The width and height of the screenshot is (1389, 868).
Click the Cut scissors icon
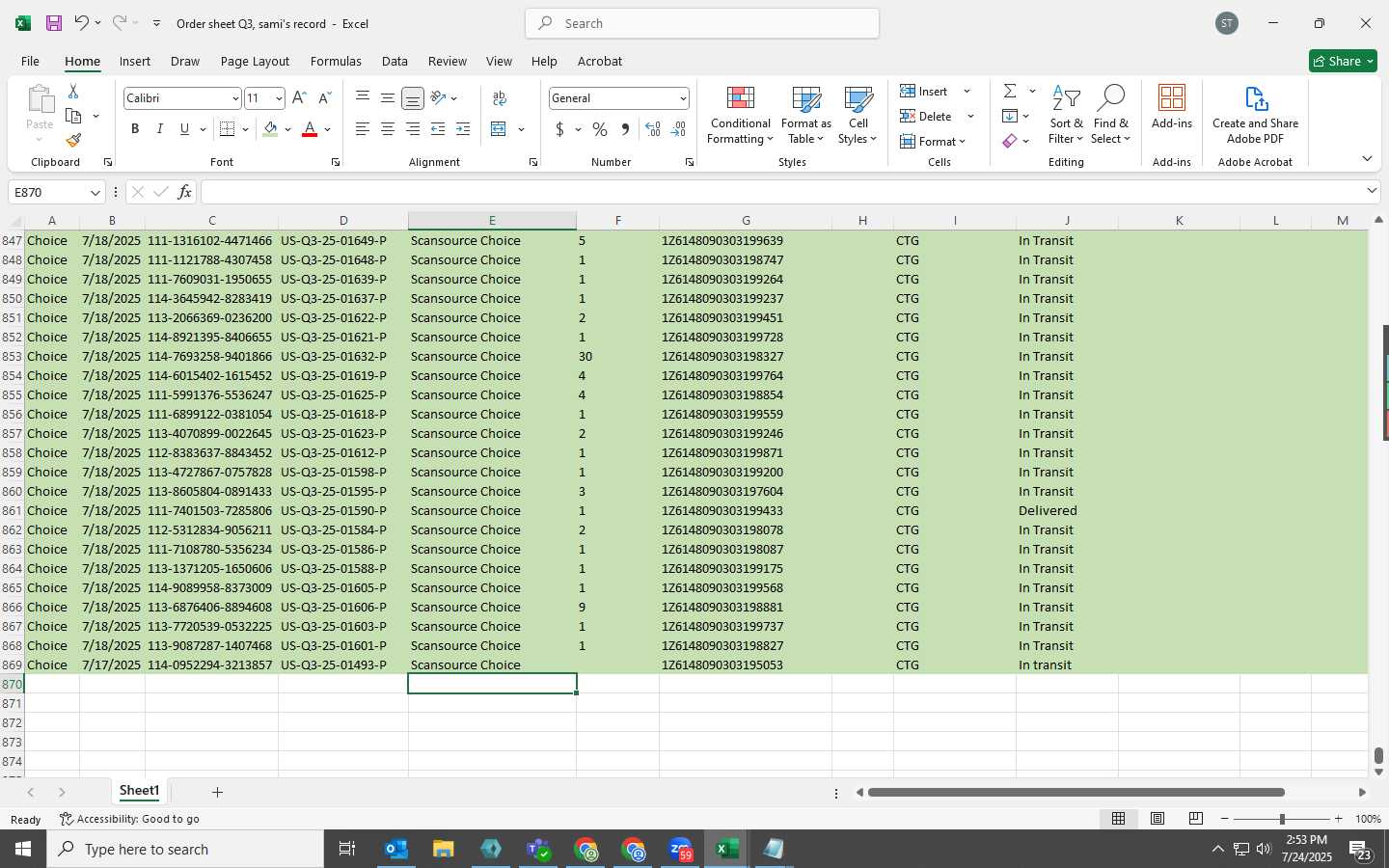pyautogui.click(x=73, y=91)
